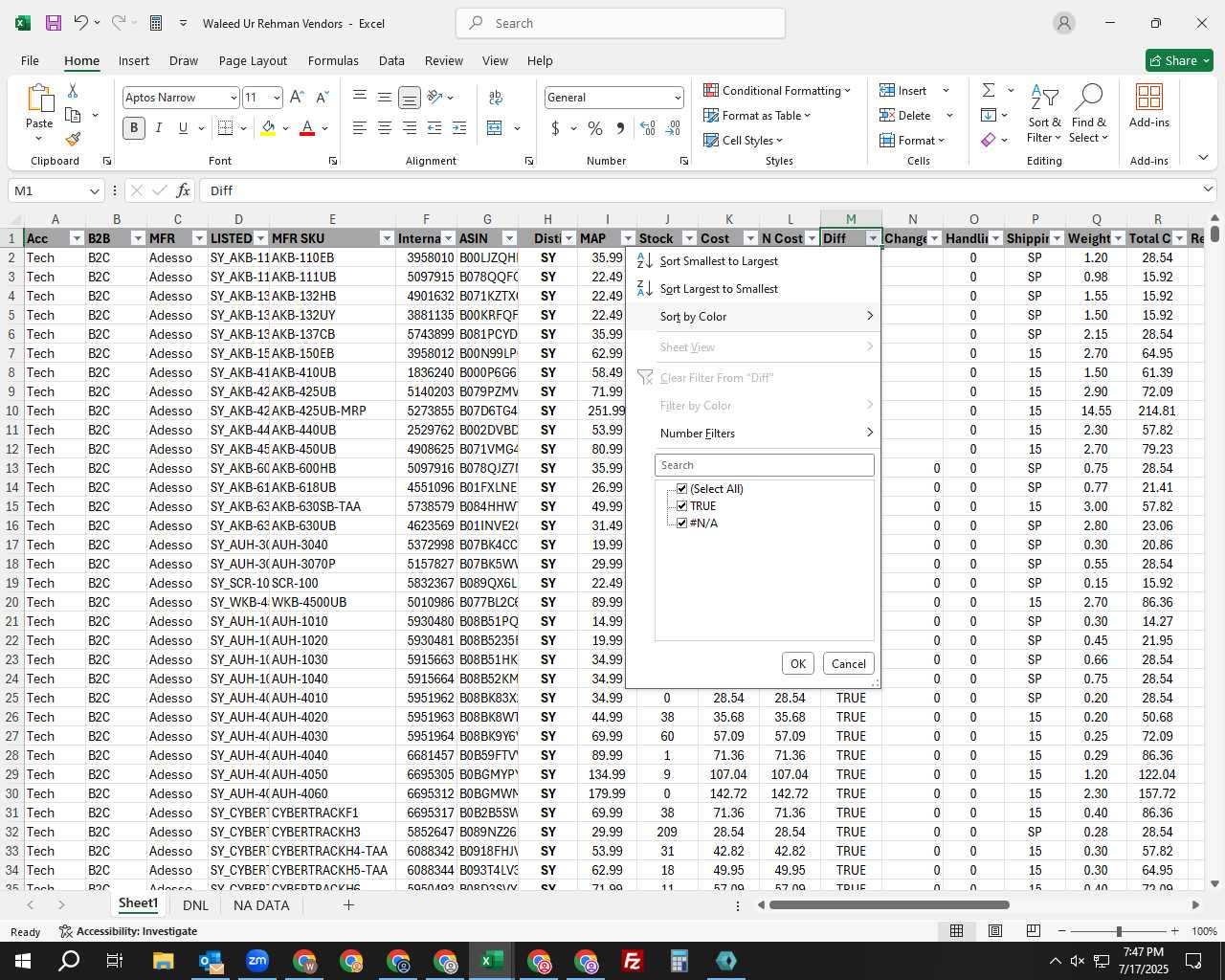Viewport: 1225px width, 980px height.
Task: Open Sort by Color submenu
Action: [752, 317]
